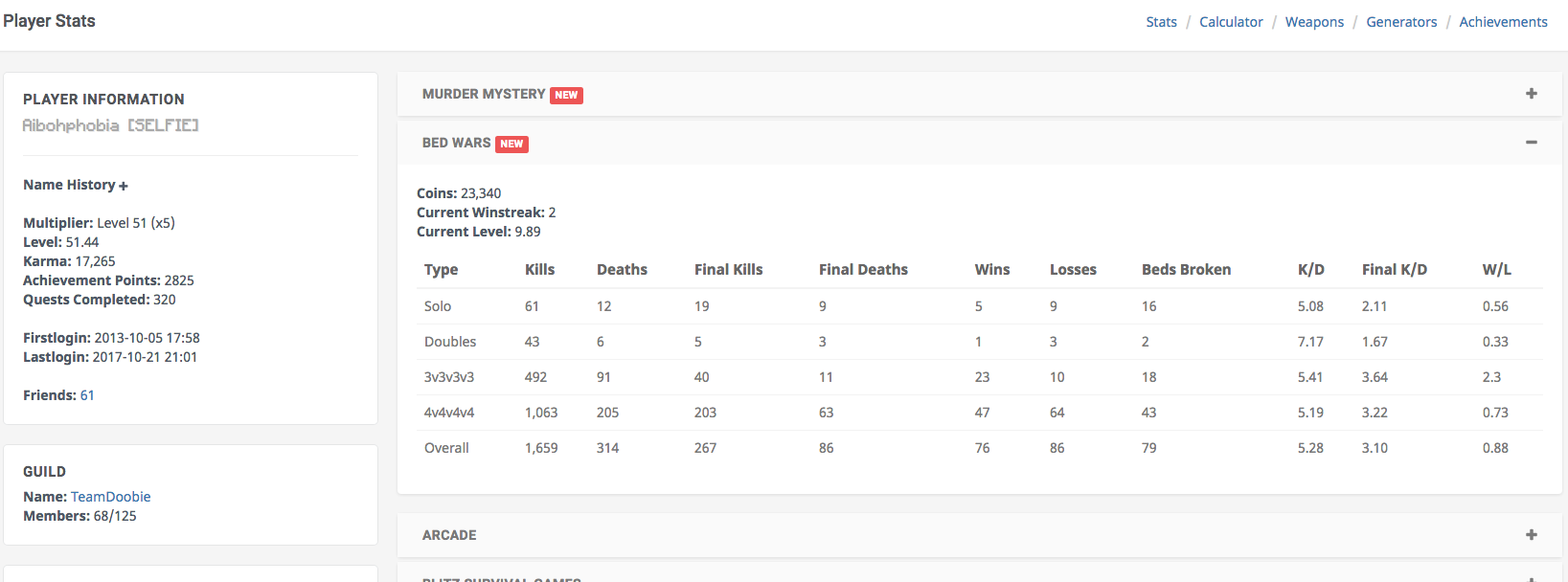
Task: Click the W/L column header
Action: (x=1497, y=270)
